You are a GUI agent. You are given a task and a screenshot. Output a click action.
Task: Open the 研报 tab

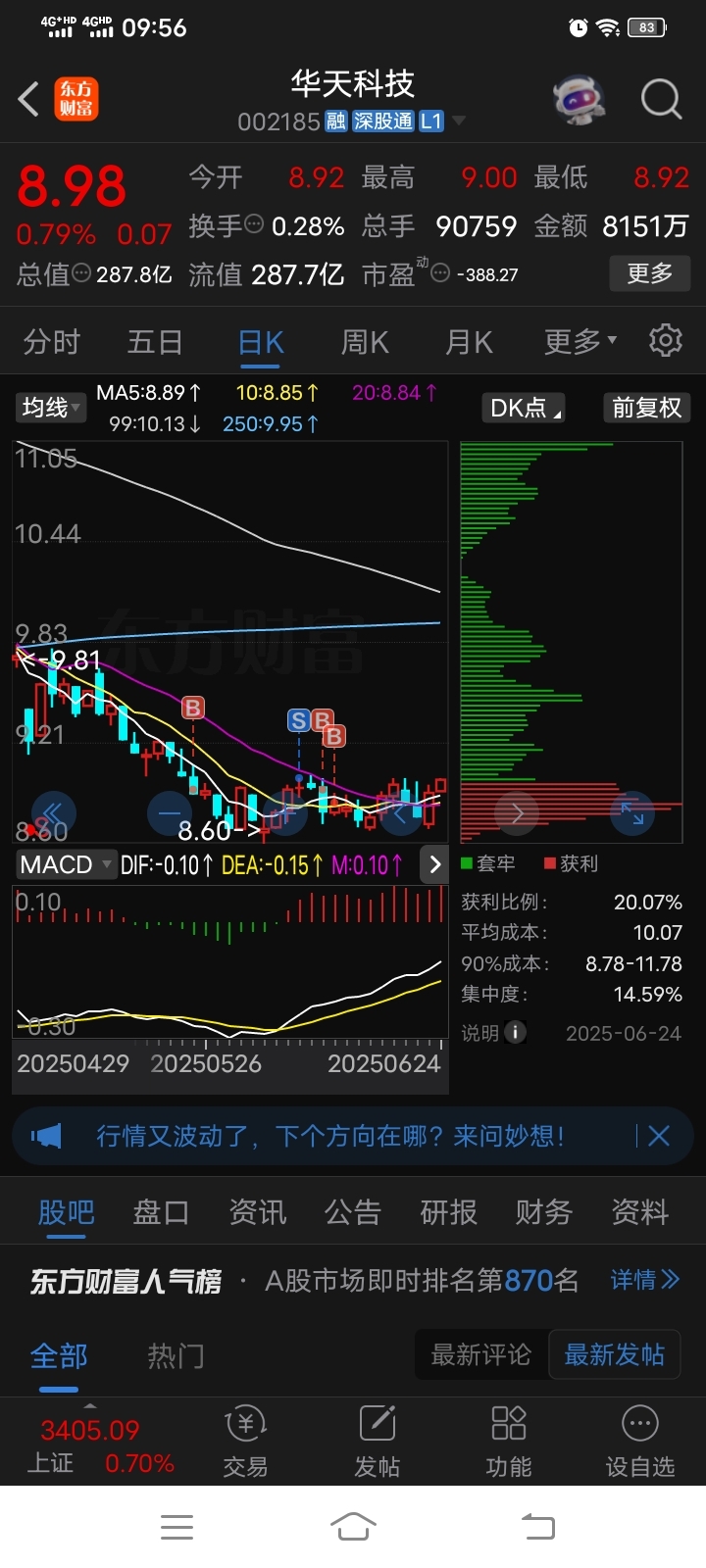click(448, 1212)
